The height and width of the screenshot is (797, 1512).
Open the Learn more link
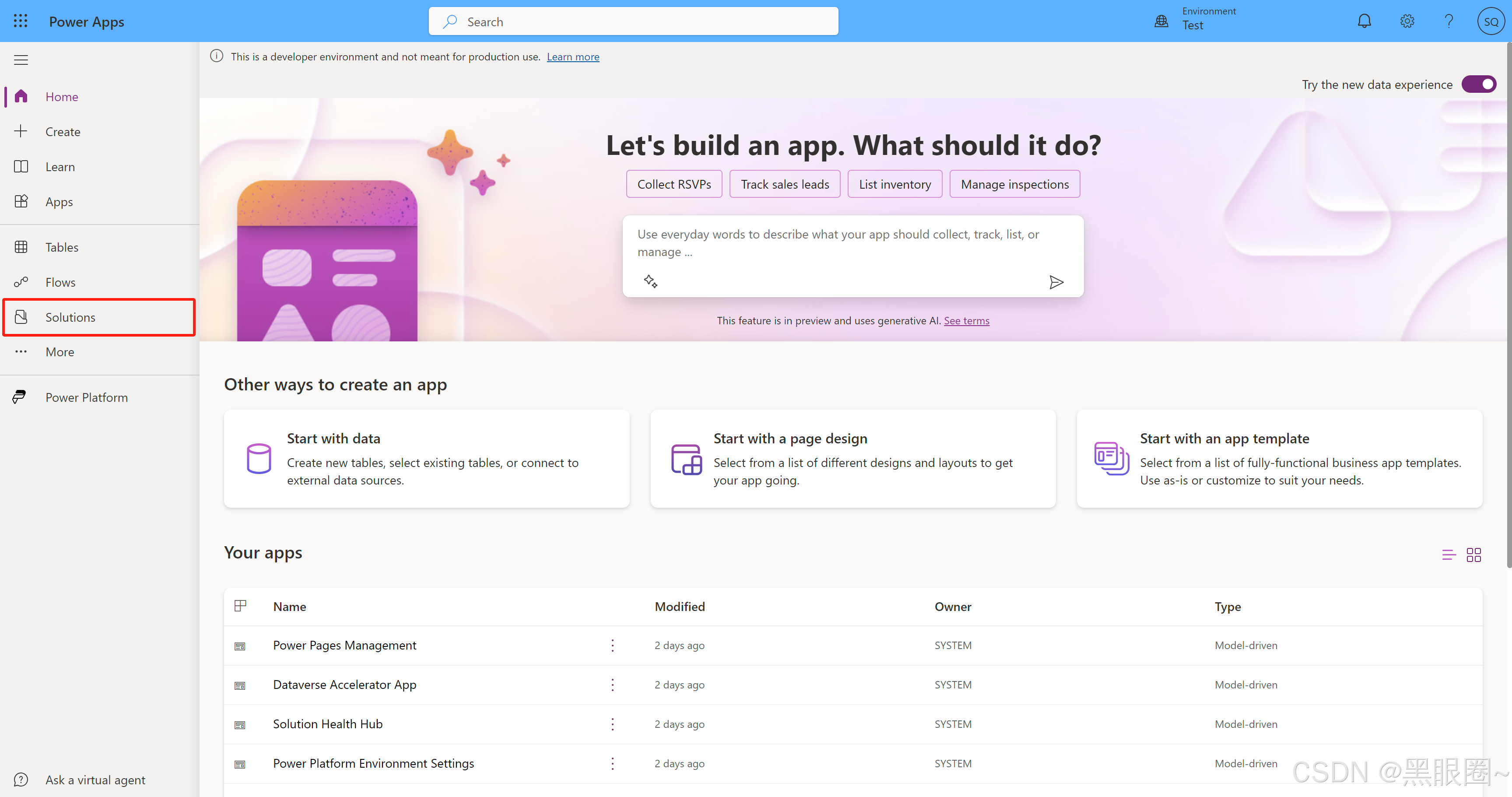tap(573, 57)
